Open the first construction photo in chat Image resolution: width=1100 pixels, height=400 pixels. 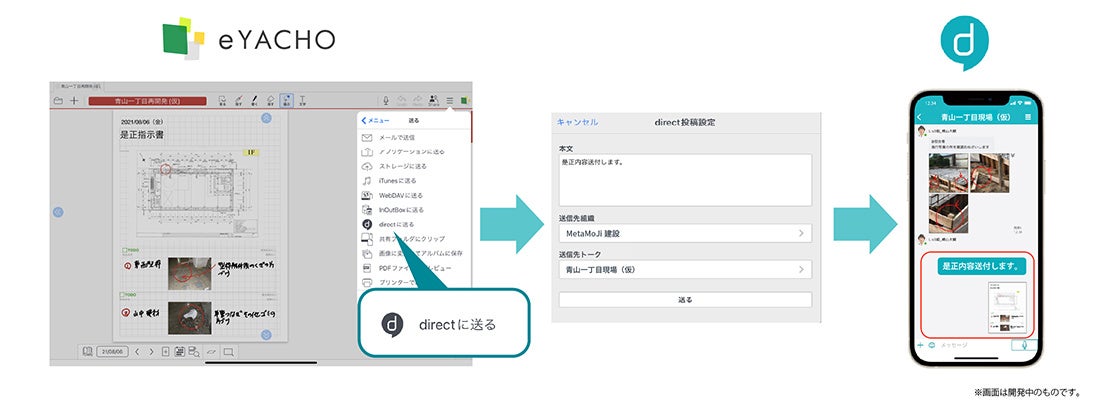948,171
